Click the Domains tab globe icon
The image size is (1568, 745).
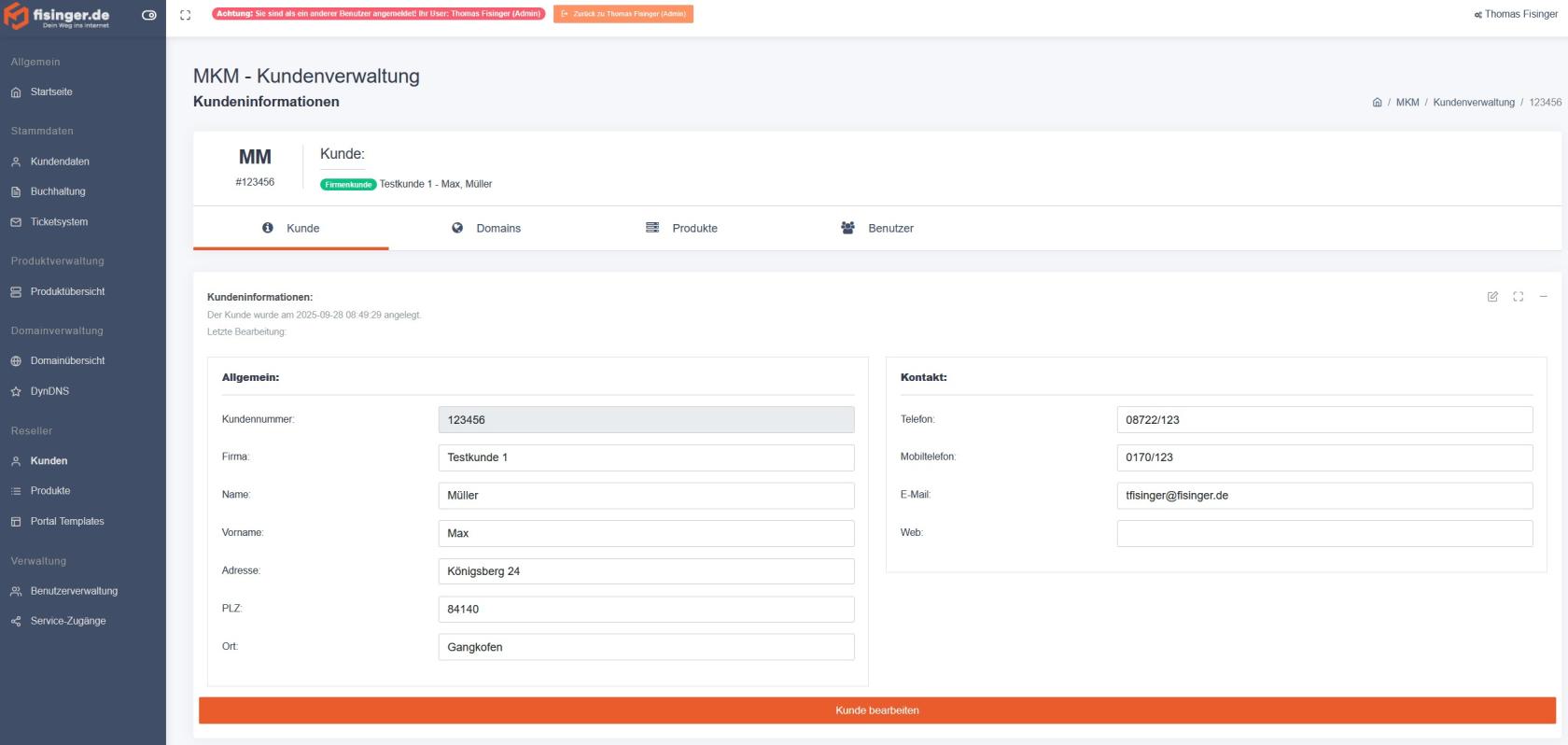click(457, 228)
